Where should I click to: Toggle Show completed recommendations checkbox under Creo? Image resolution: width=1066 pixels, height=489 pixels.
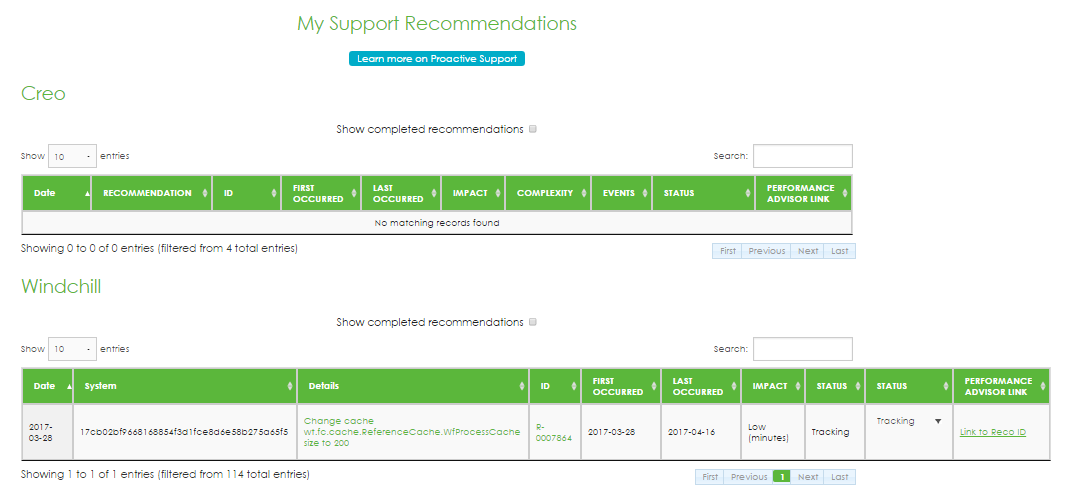click(x=533, y=129)
